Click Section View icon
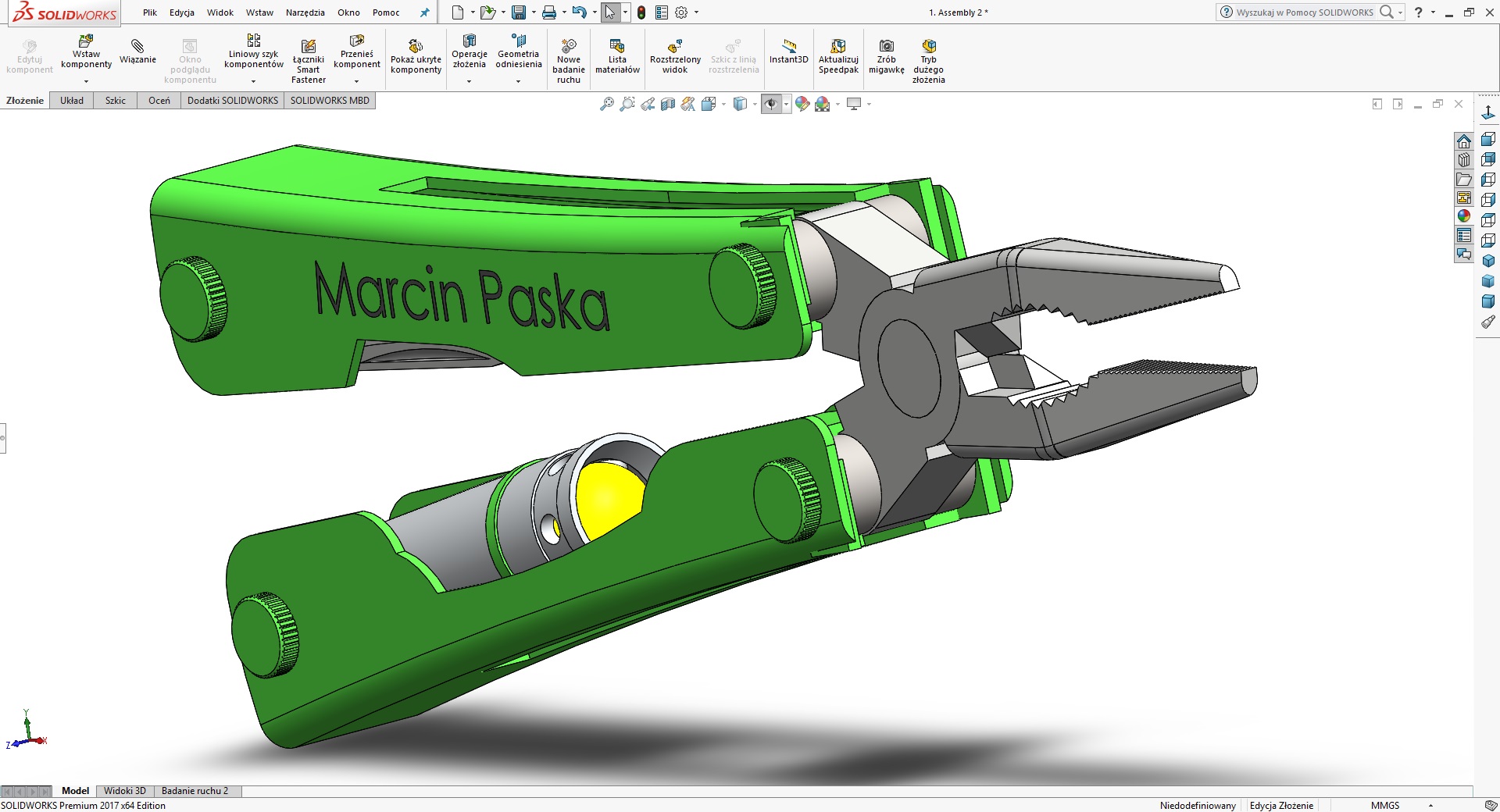 pos(668,104)
